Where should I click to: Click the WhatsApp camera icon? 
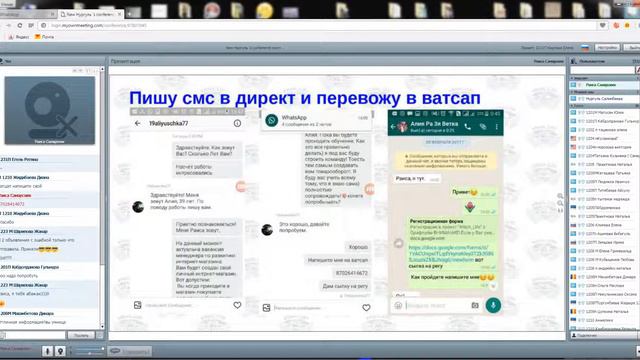(475, 305)
